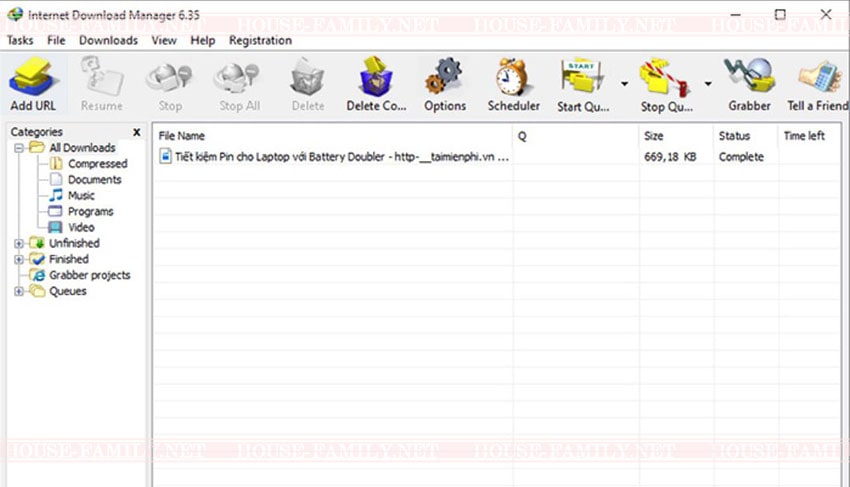This screenshot has height=487, width=850.
Task: Click the file icon of the Battery Doubler download
Action: click(165, 156)
